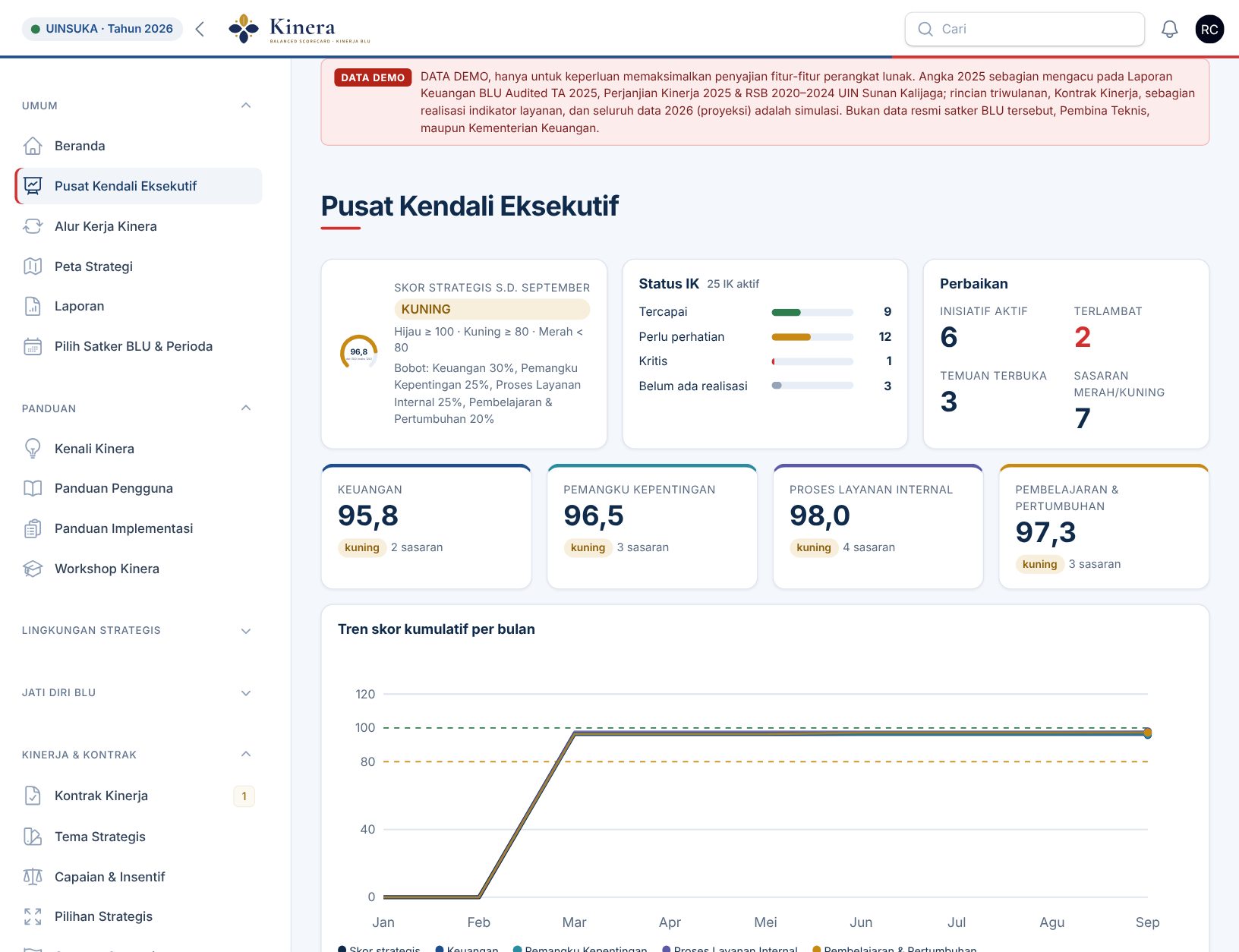Open the Beranda home icon
Image resolution: width=1239 pixels, height=952 pixels.
coord(33,146)
